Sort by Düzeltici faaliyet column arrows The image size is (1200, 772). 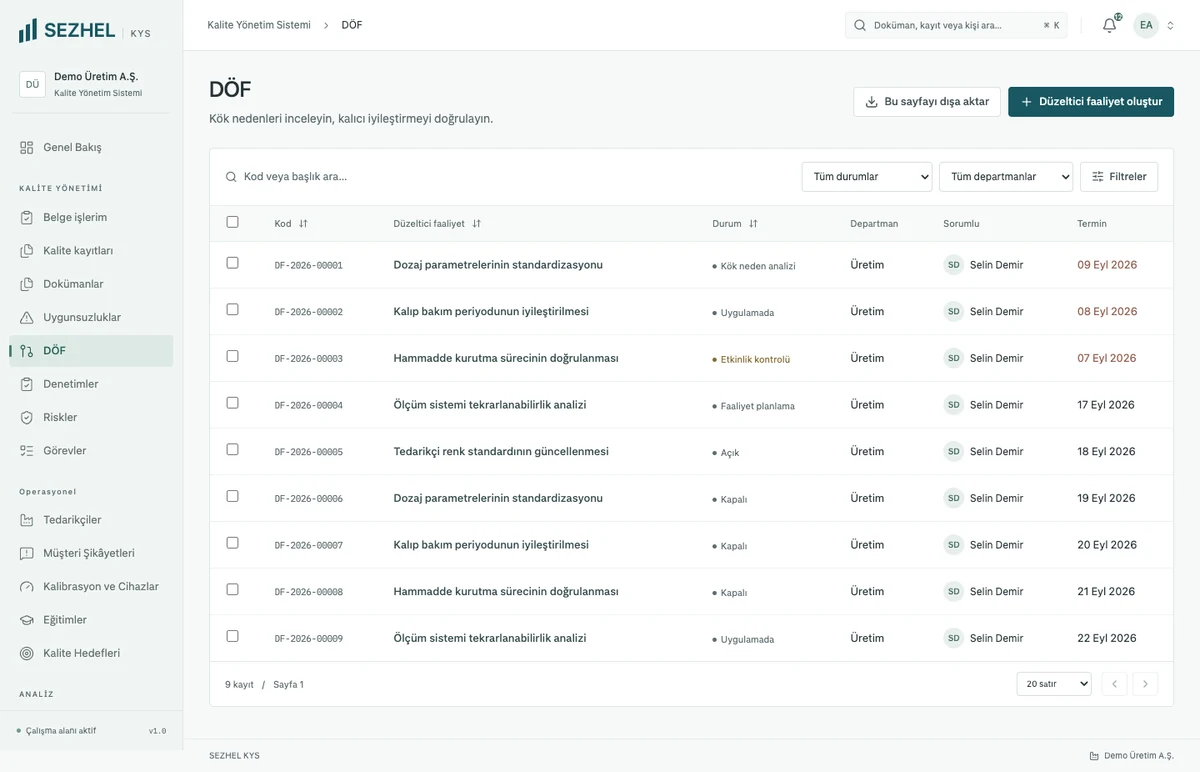pyautogui.click(x=476, y=224)
